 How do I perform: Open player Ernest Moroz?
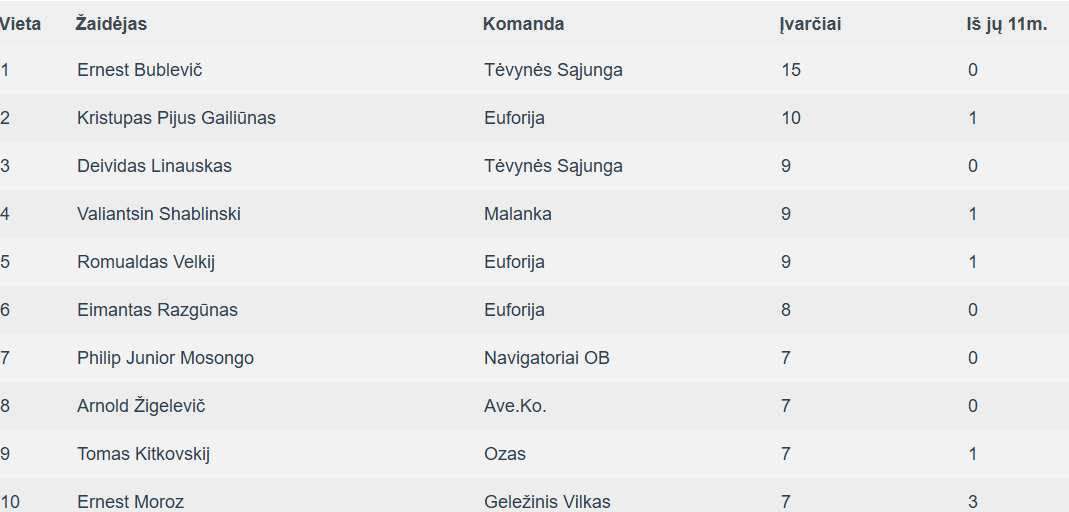coord(130,502)
